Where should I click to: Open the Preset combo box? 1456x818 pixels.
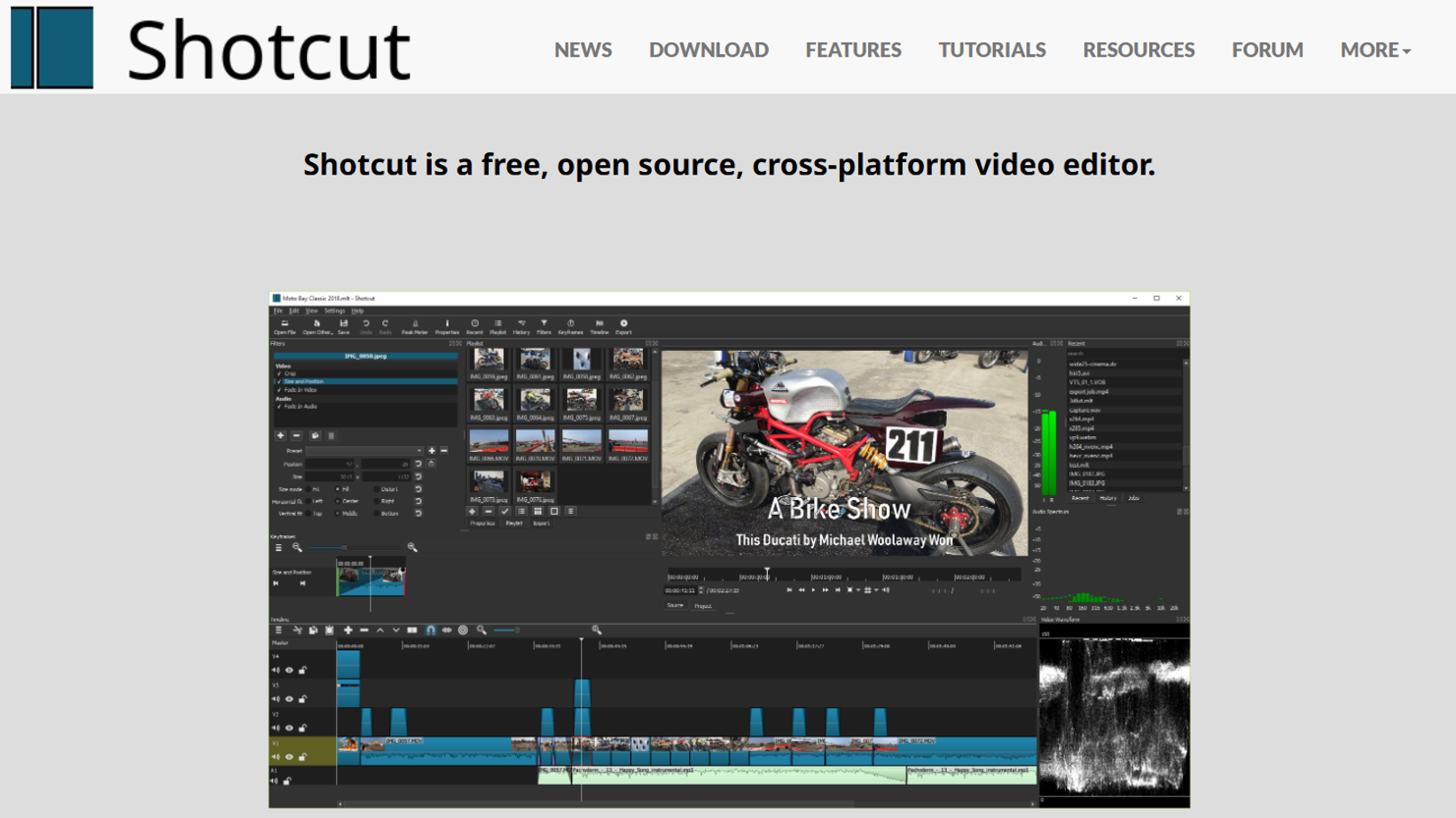364,451
